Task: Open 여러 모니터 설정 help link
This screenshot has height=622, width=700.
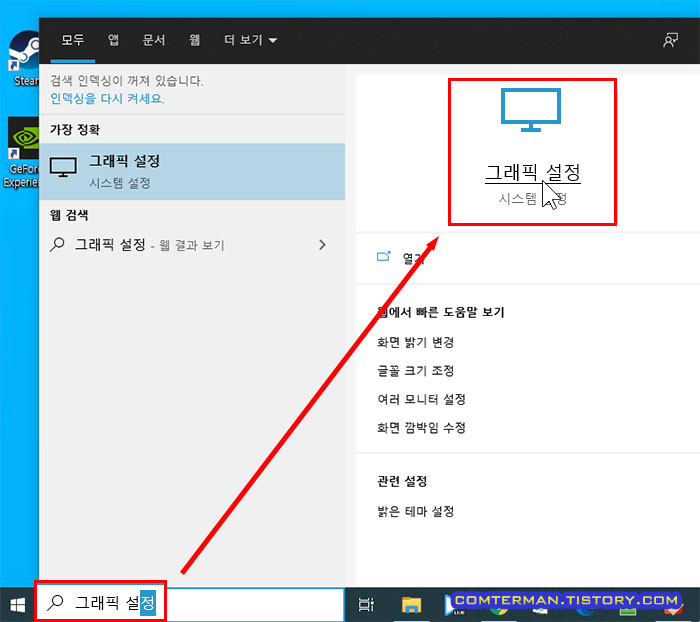Action: pos(421,399)
